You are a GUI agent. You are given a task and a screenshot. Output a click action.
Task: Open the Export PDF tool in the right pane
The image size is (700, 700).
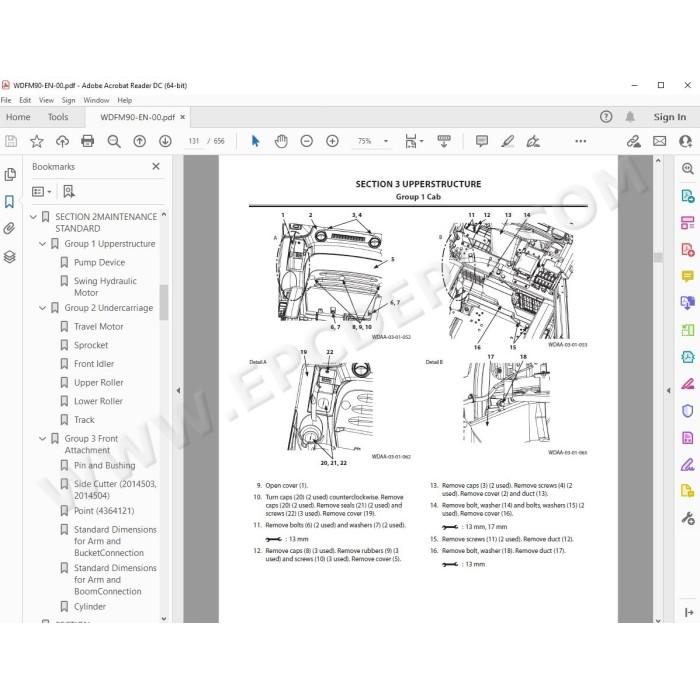click(688, 196)
